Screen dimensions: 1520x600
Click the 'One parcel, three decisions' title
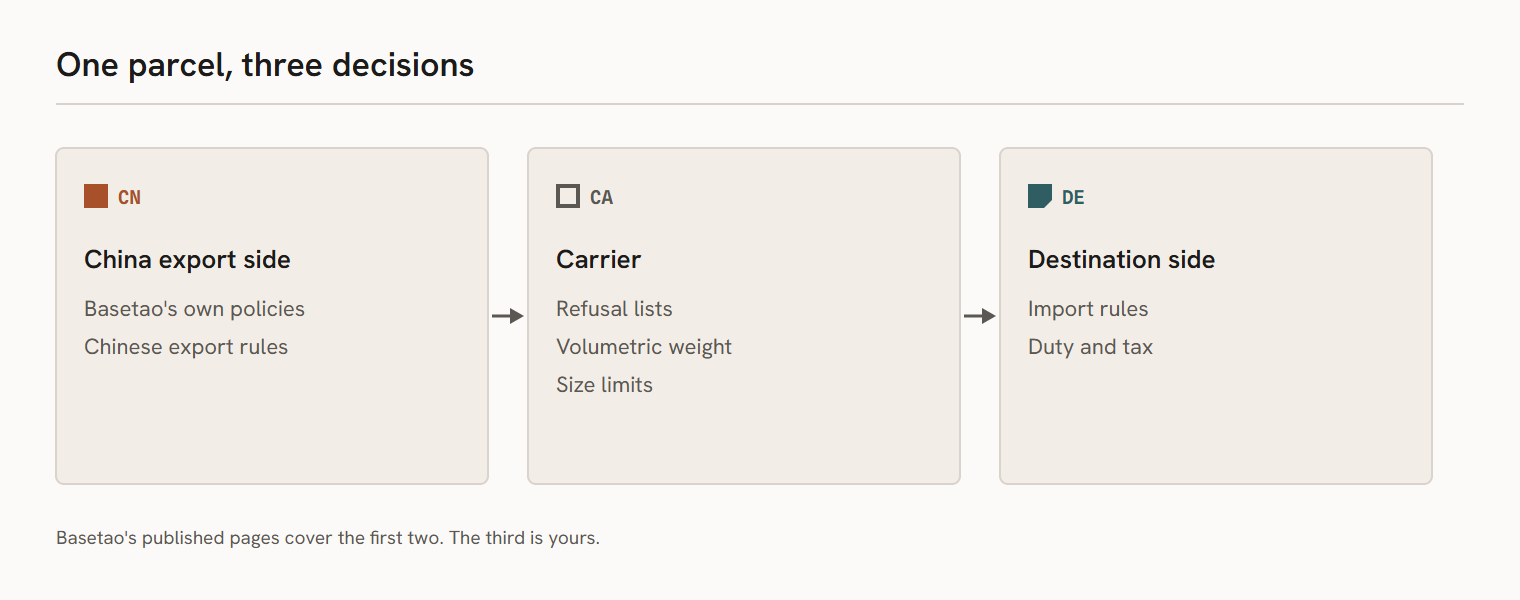click(265, 65)
